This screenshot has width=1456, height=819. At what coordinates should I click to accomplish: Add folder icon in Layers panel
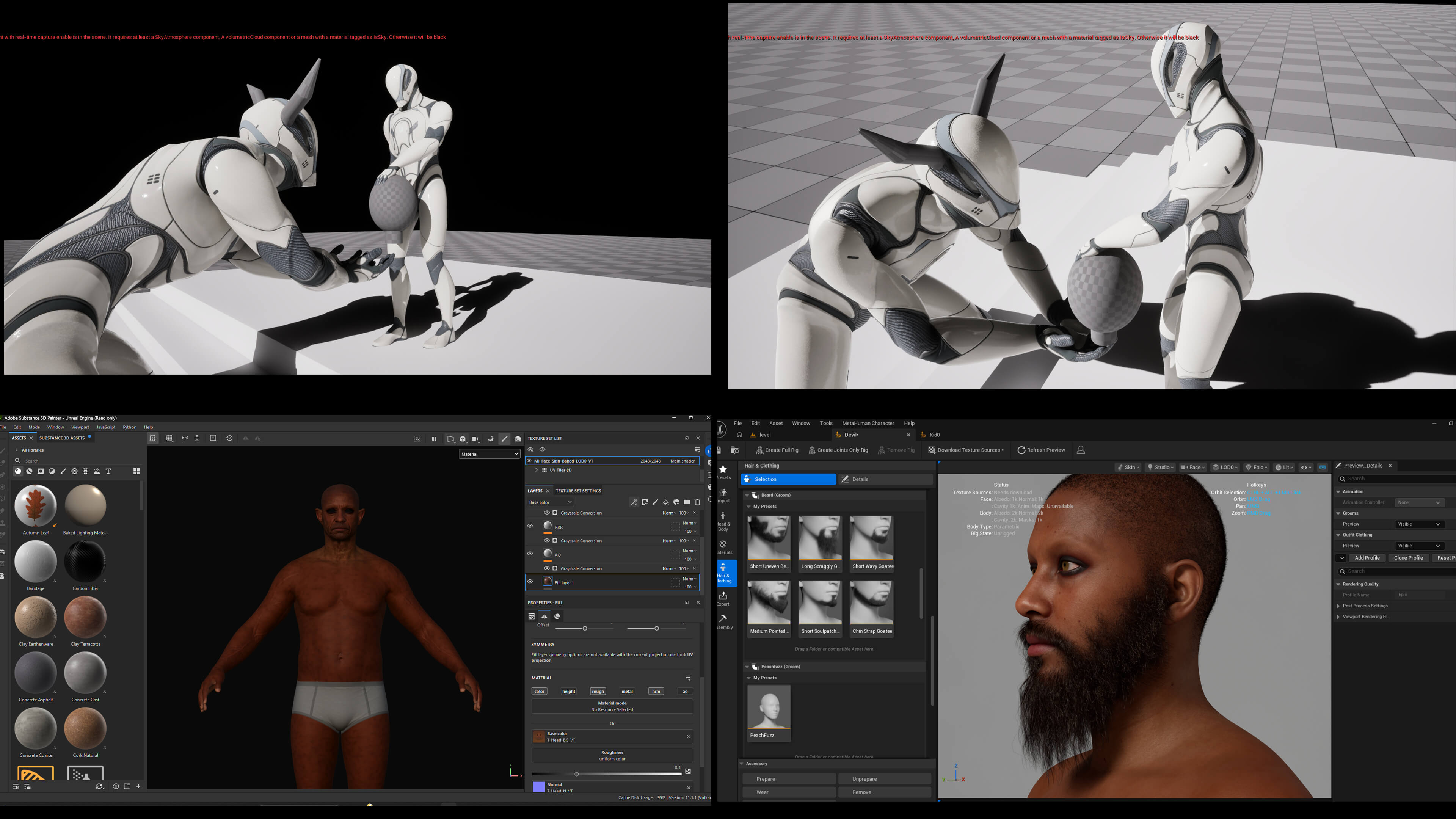687,502
